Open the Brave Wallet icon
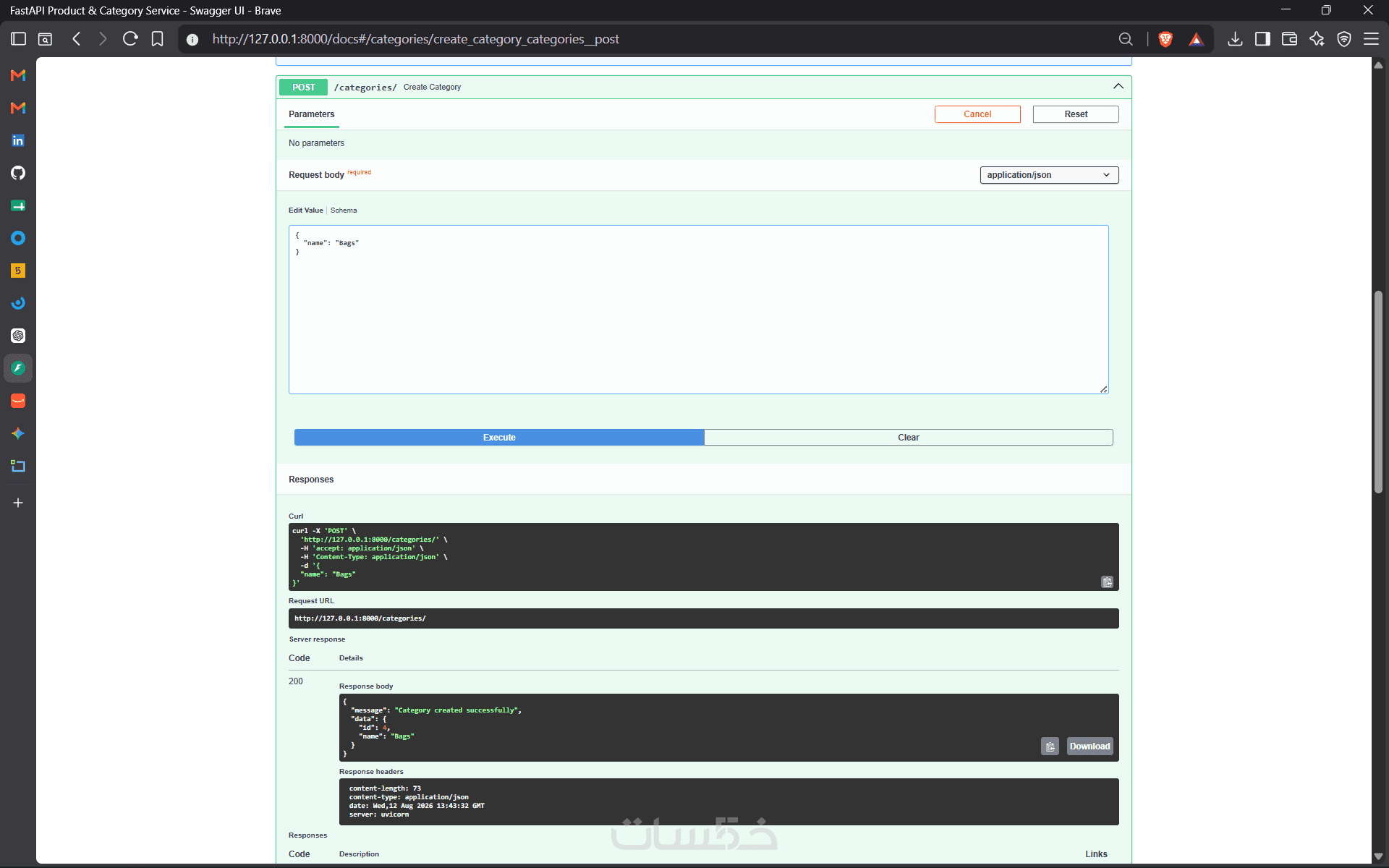Image resolution: width=1389 pixels, height=868 pixels. coord(1289,39)
